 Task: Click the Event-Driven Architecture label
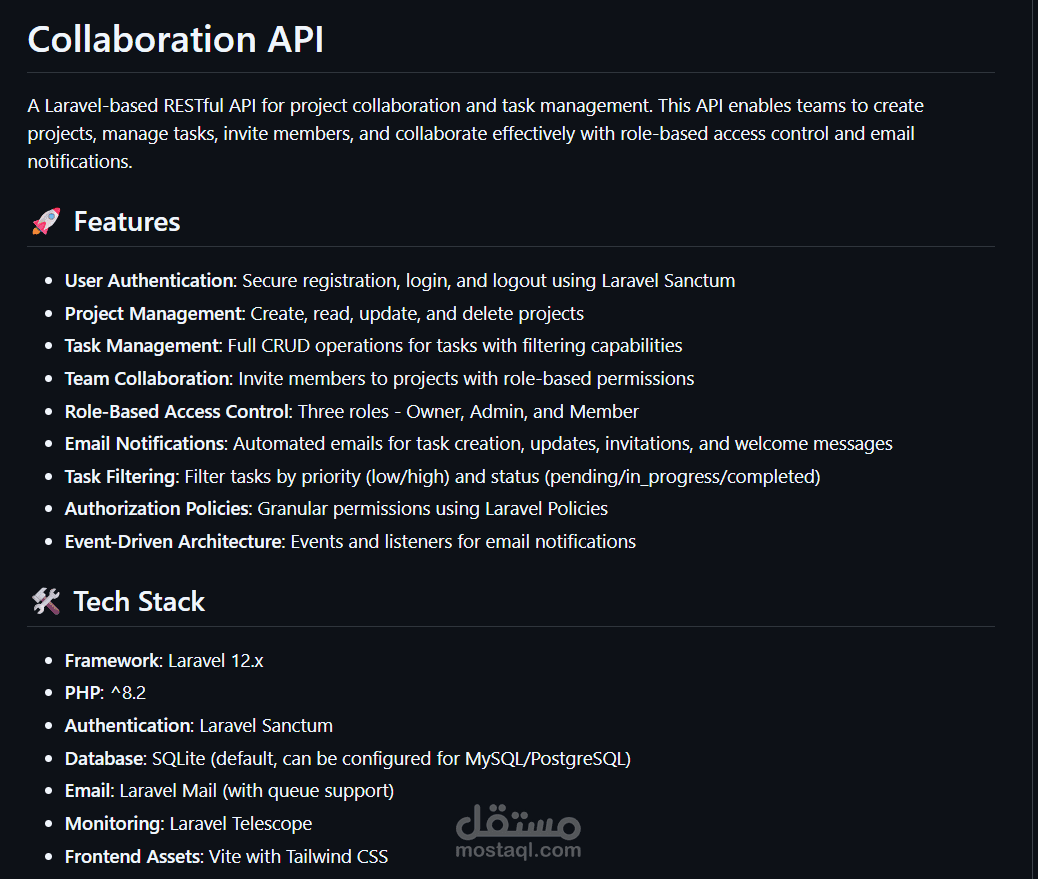(174, 541)
